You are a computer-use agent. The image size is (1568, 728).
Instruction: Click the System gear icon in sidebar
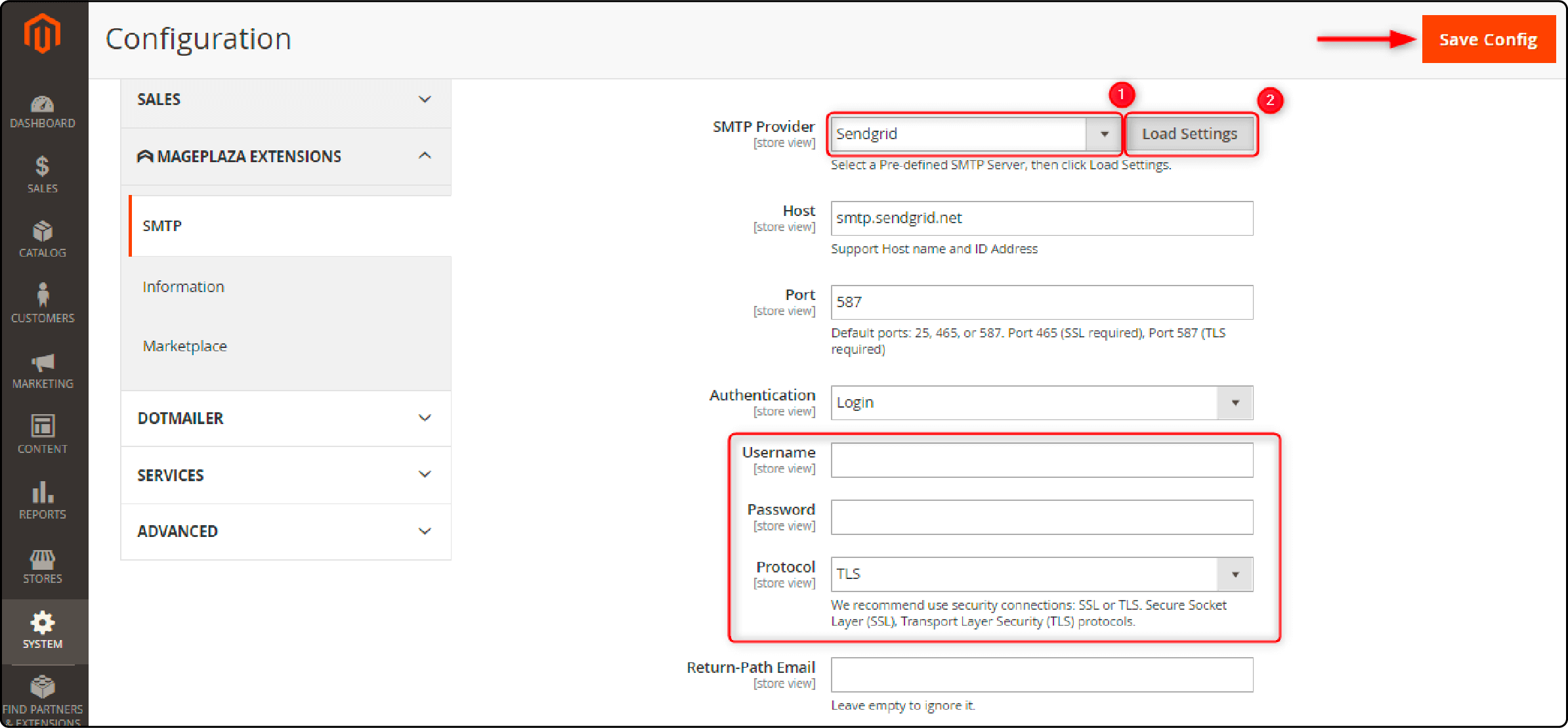(x=44, y=619)
